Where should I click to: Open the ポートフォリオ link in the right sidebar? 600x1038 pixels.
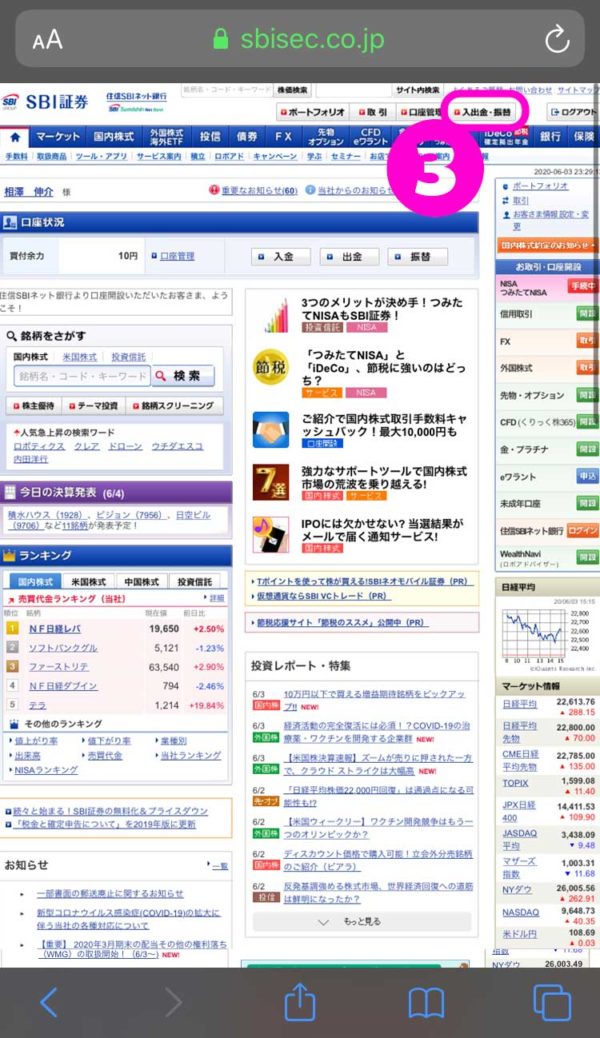540,187
